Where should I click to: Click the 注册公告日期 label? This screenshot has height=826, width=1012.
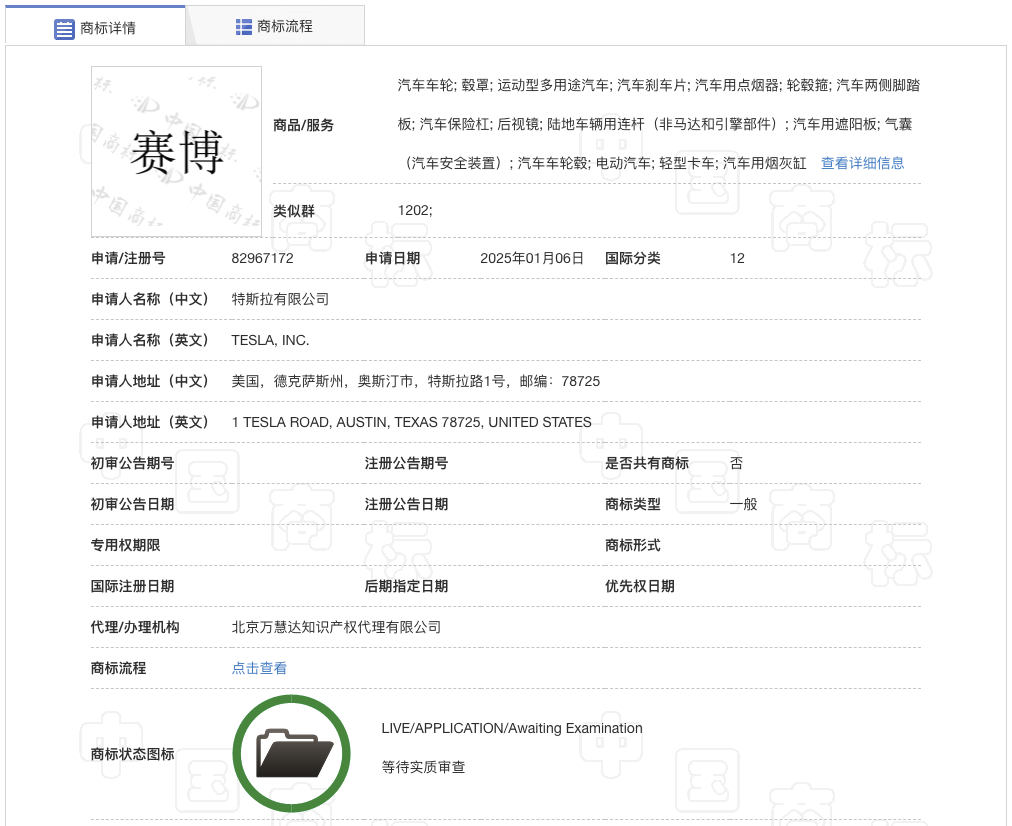click(x=407, y=504)
